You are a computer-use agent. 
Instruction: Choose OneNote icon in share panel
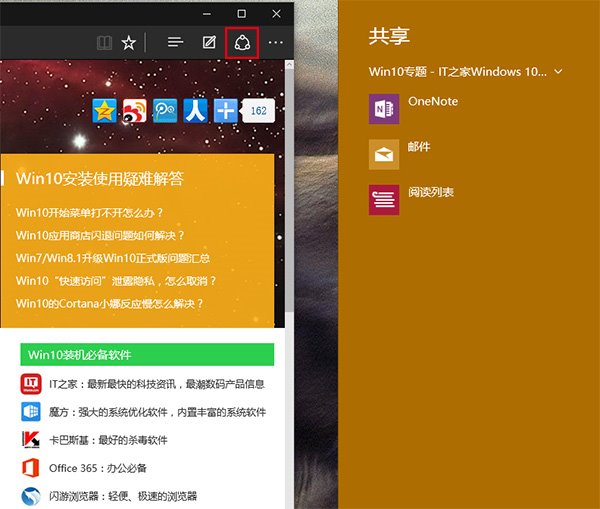(384, 109)
